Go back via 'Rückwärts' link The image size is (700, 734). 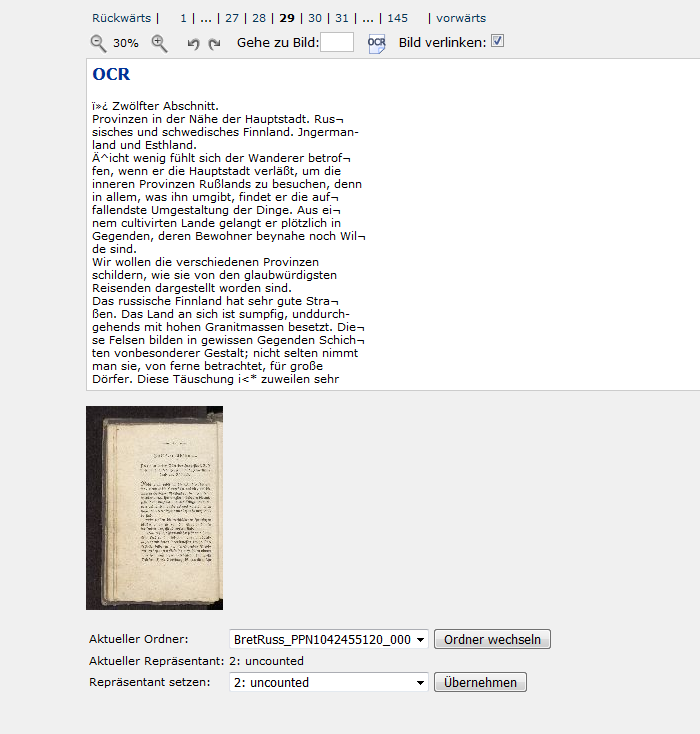click(x=121, y=18)
